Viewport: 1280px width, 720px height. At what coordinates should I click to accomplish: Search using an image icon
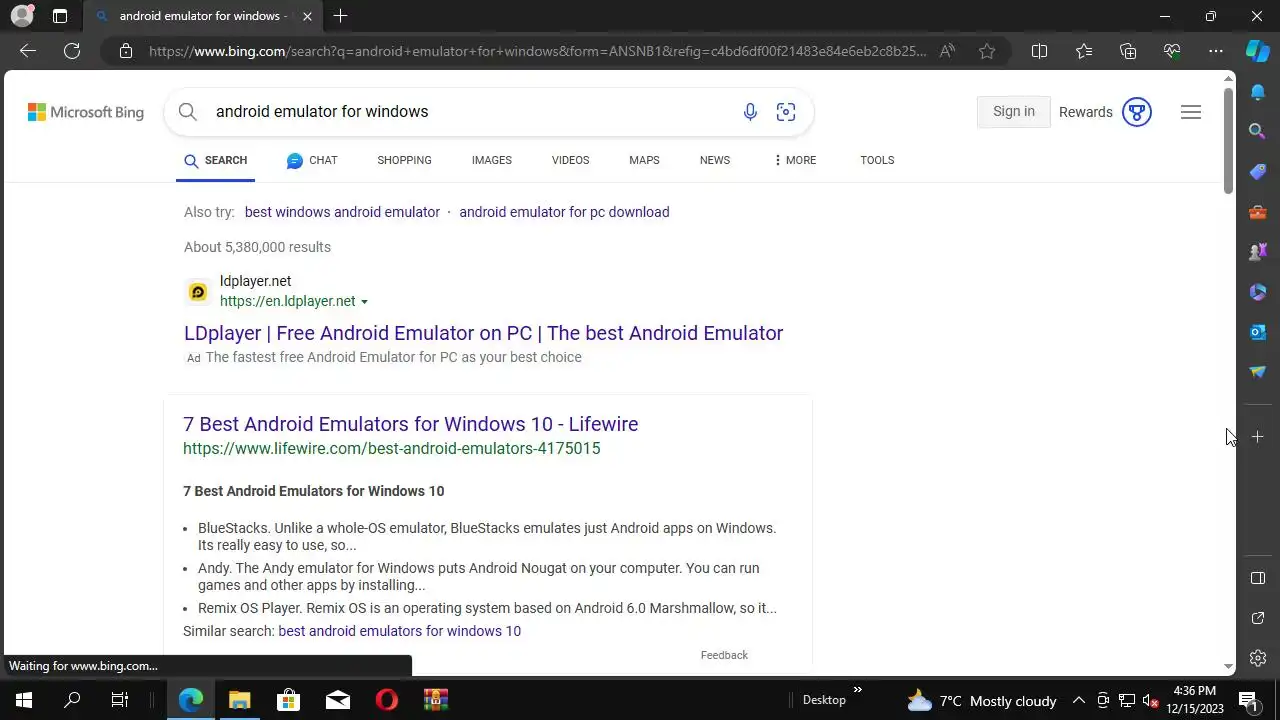[786, 112]
